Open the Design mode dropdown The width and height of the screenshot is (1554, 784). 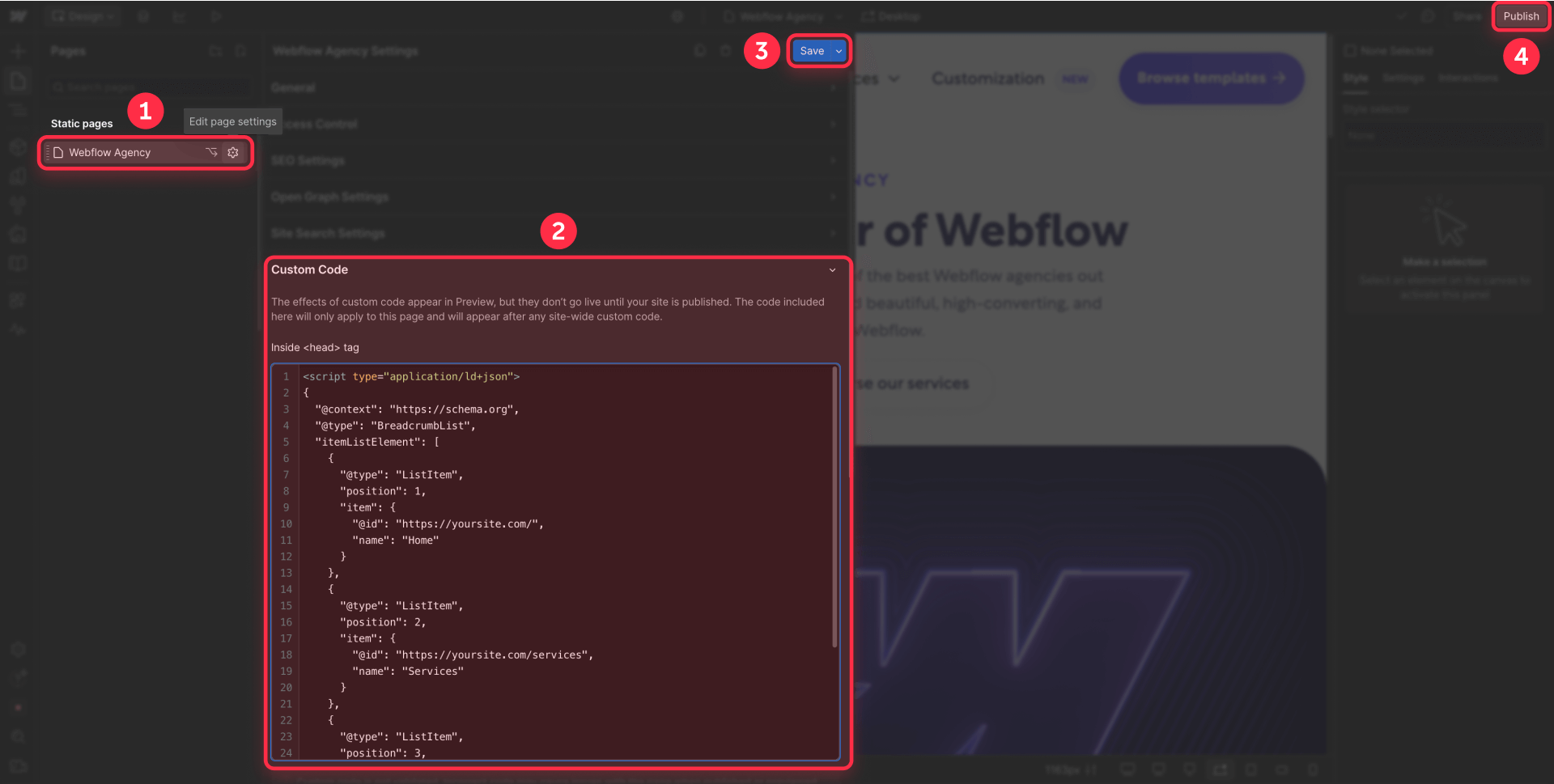click(x=82, y=15)
